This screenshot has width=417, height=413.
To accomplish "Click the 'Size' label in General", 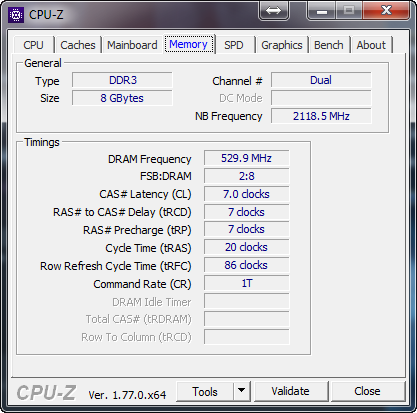I will click(x=50, y=98).
